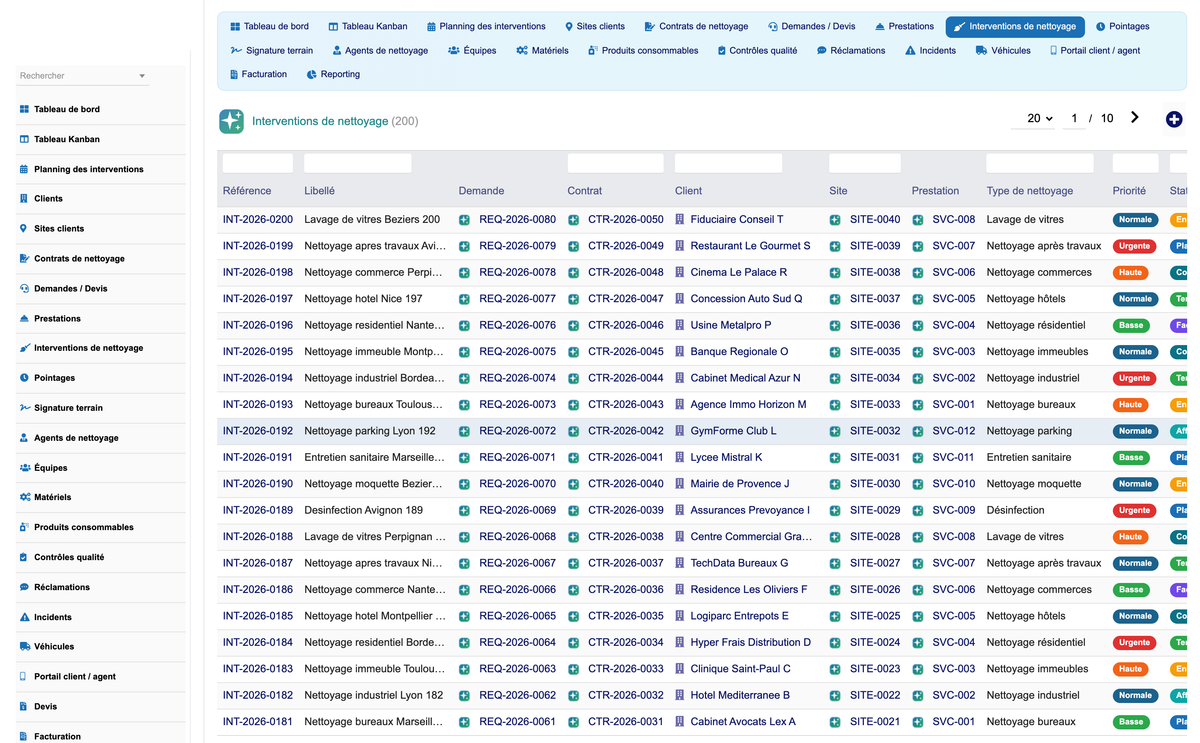
Task: Click the Client column filter field
Action: [x=728, y=163]
